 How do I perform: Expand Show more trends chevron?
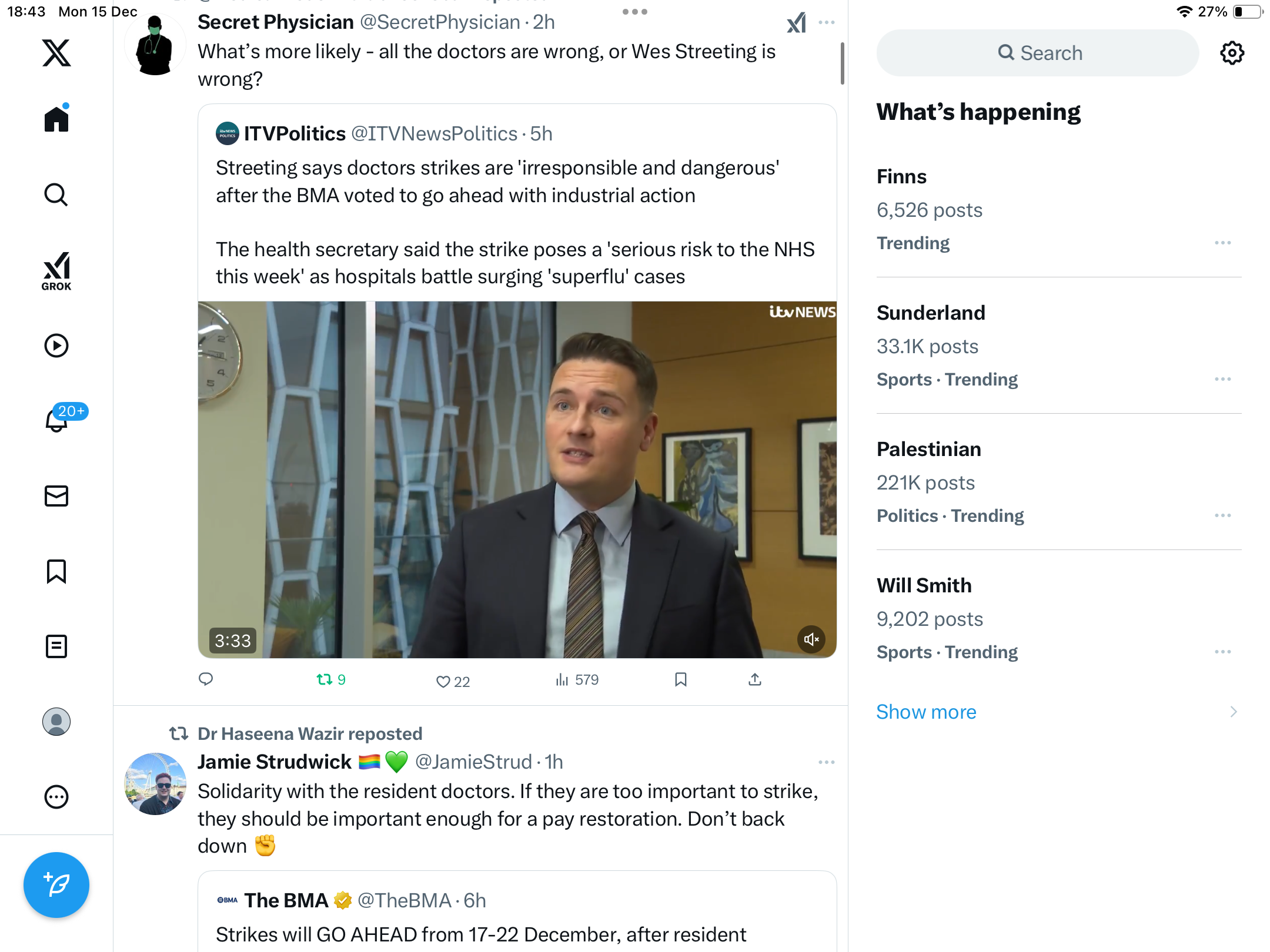click(1234, 712)
